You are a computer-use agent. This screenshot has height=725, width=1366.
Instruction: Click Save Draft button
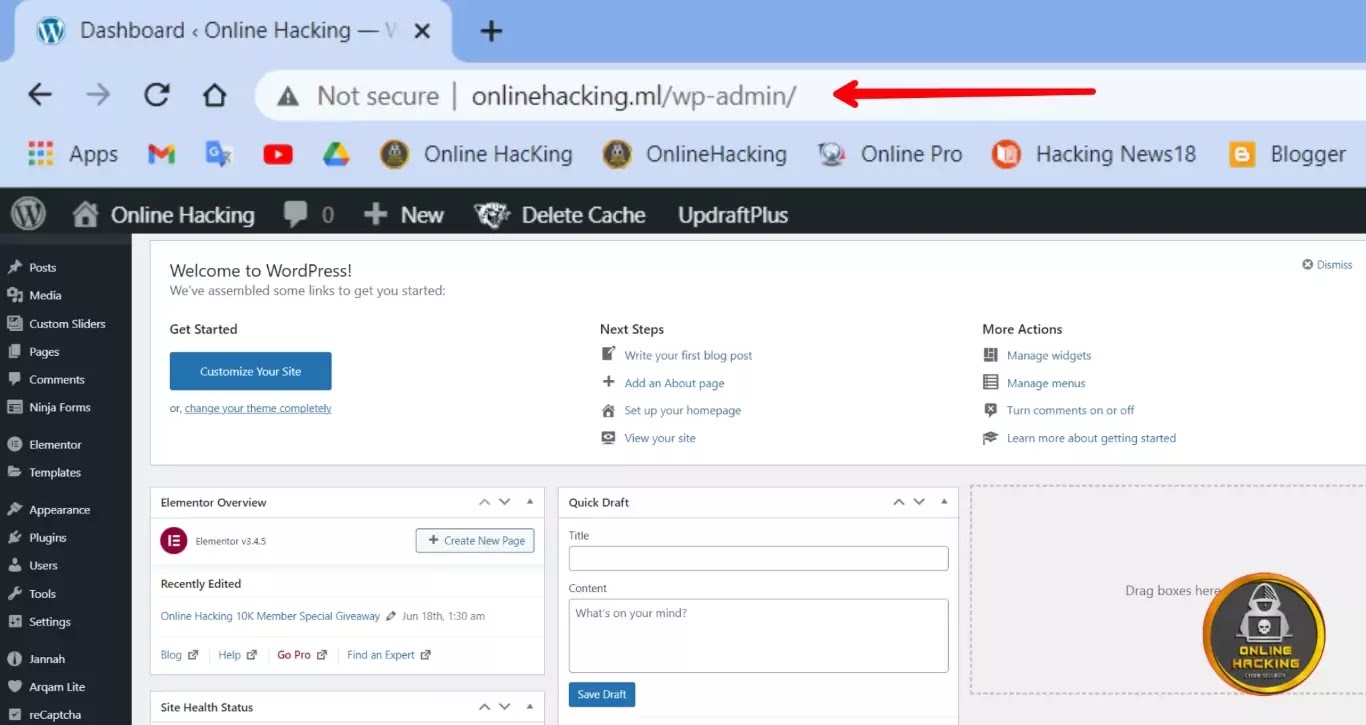pyautogui.click(x=602, y=694)
